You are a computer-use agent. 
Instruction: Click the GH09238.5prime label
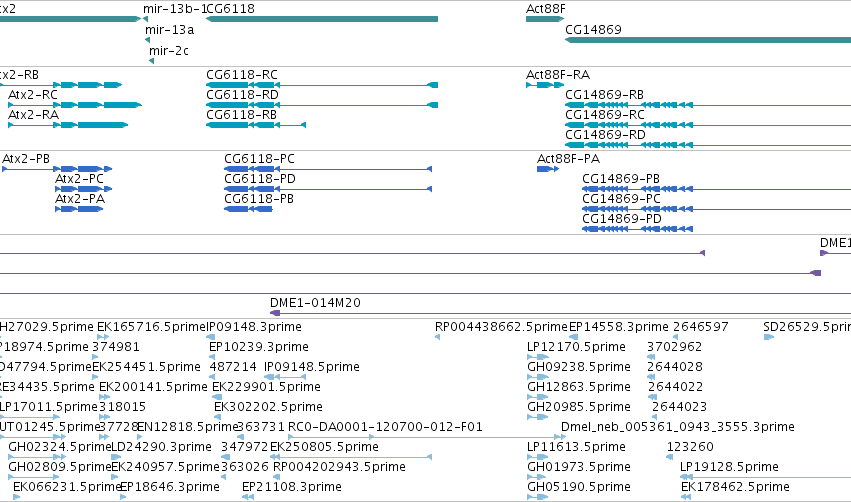(x=579, y=367)
